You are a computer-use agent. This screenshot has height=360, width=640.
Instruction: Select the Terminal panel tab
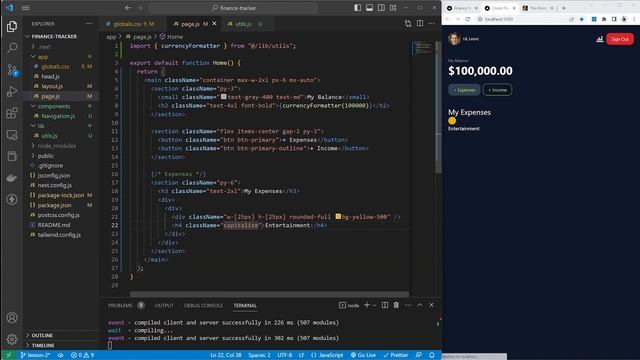point(245,305)
